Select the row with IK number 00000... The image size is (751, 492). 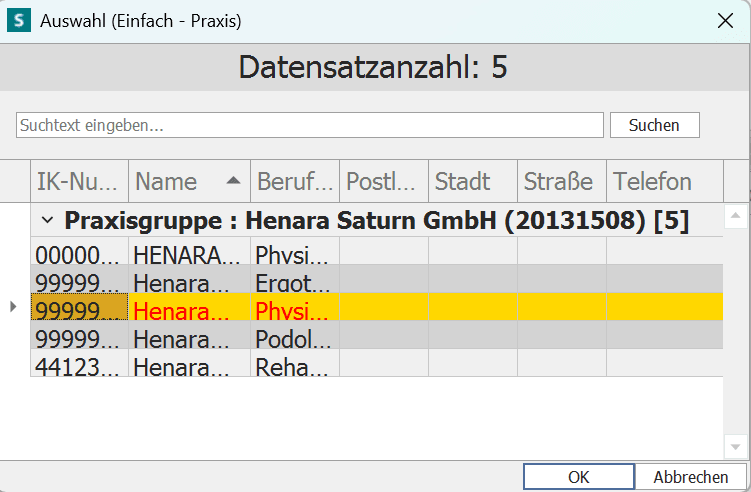coord(377,251)
